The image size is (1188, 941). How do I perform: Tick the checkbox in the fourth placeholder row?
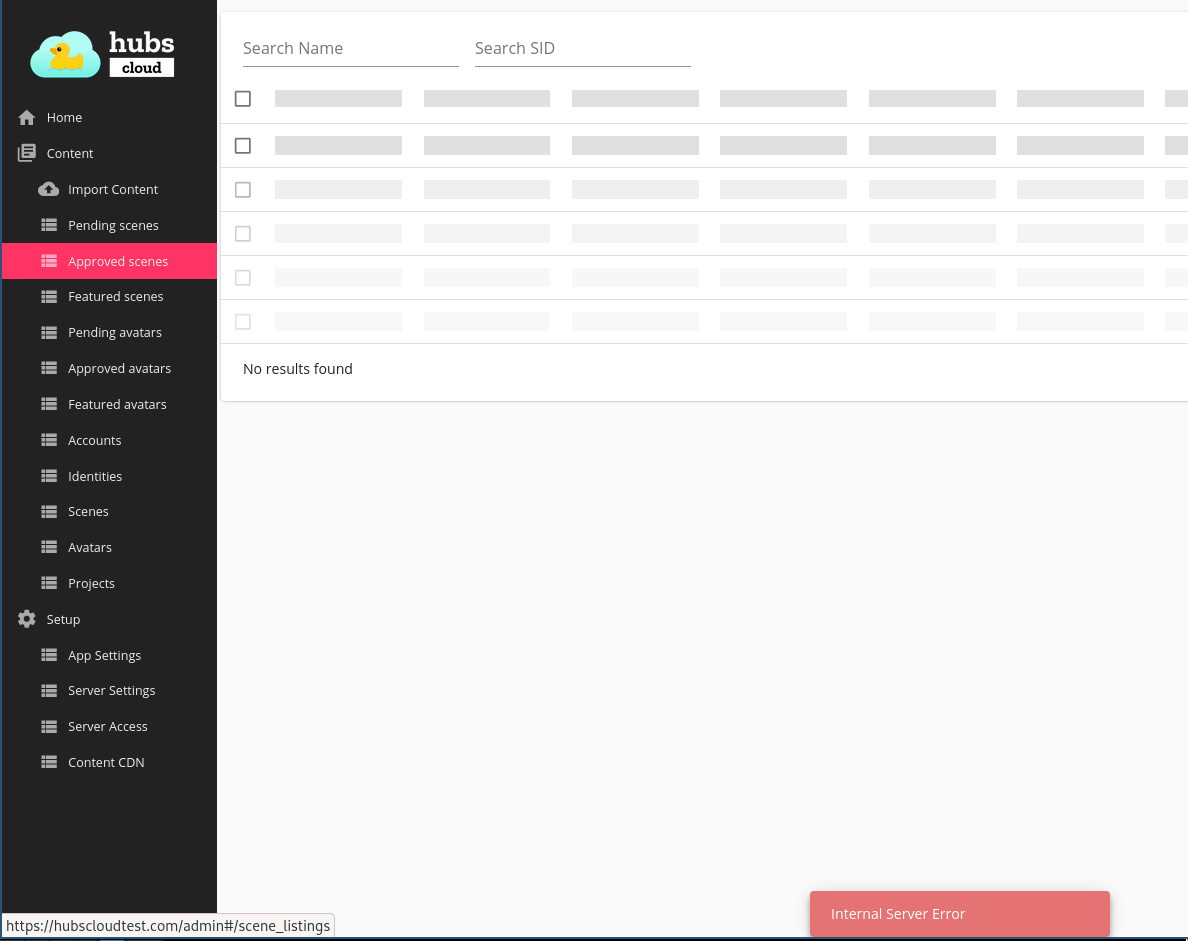click(x=242, y=277)
